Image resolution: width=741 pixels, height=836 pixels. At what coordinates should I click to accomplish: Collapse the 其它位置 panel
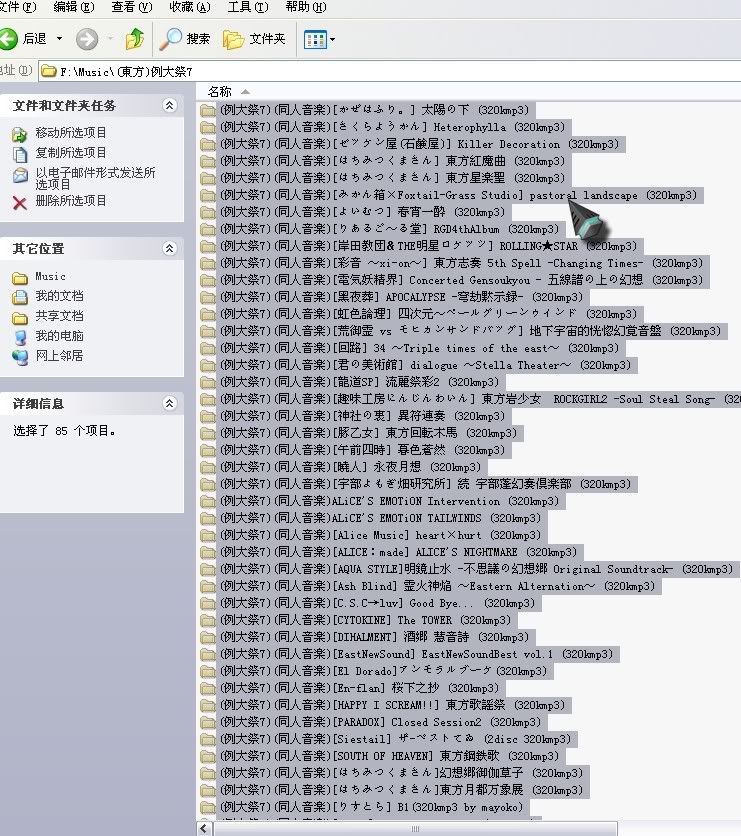point(169,249)
